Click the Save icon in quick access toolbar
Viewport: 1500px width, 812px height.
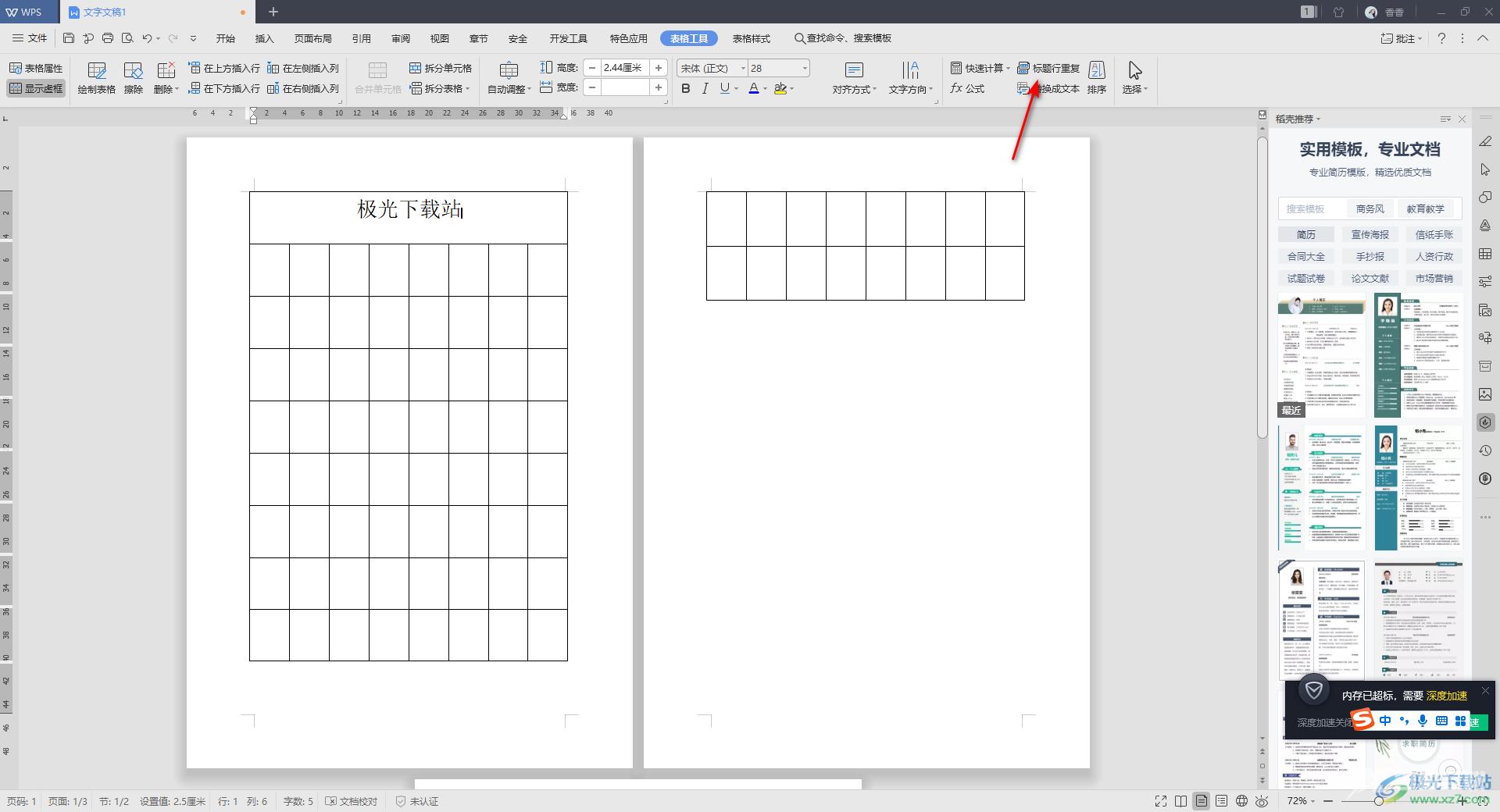tap(69, 37)
